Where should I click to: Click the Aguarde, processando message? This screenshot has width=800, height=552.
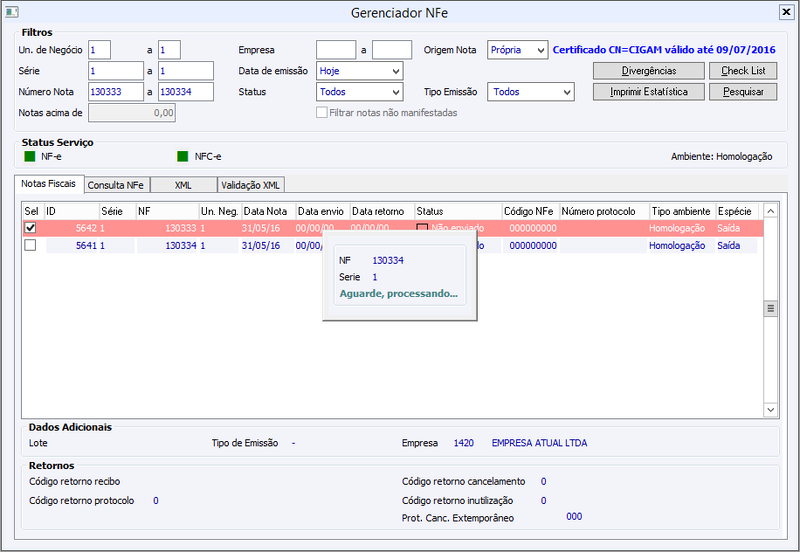click(398, 293)
